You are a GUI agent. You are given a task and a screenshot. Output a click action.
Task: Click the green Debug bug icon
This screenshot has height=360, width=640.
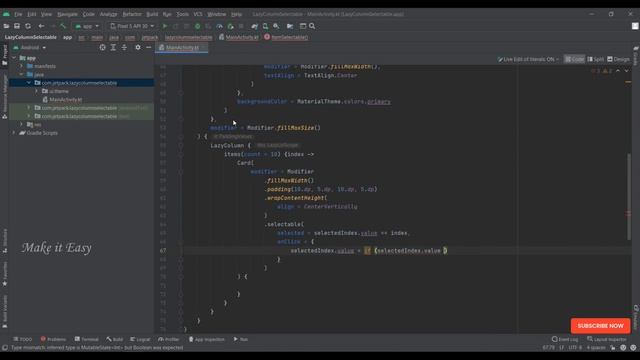click(198, 26)
